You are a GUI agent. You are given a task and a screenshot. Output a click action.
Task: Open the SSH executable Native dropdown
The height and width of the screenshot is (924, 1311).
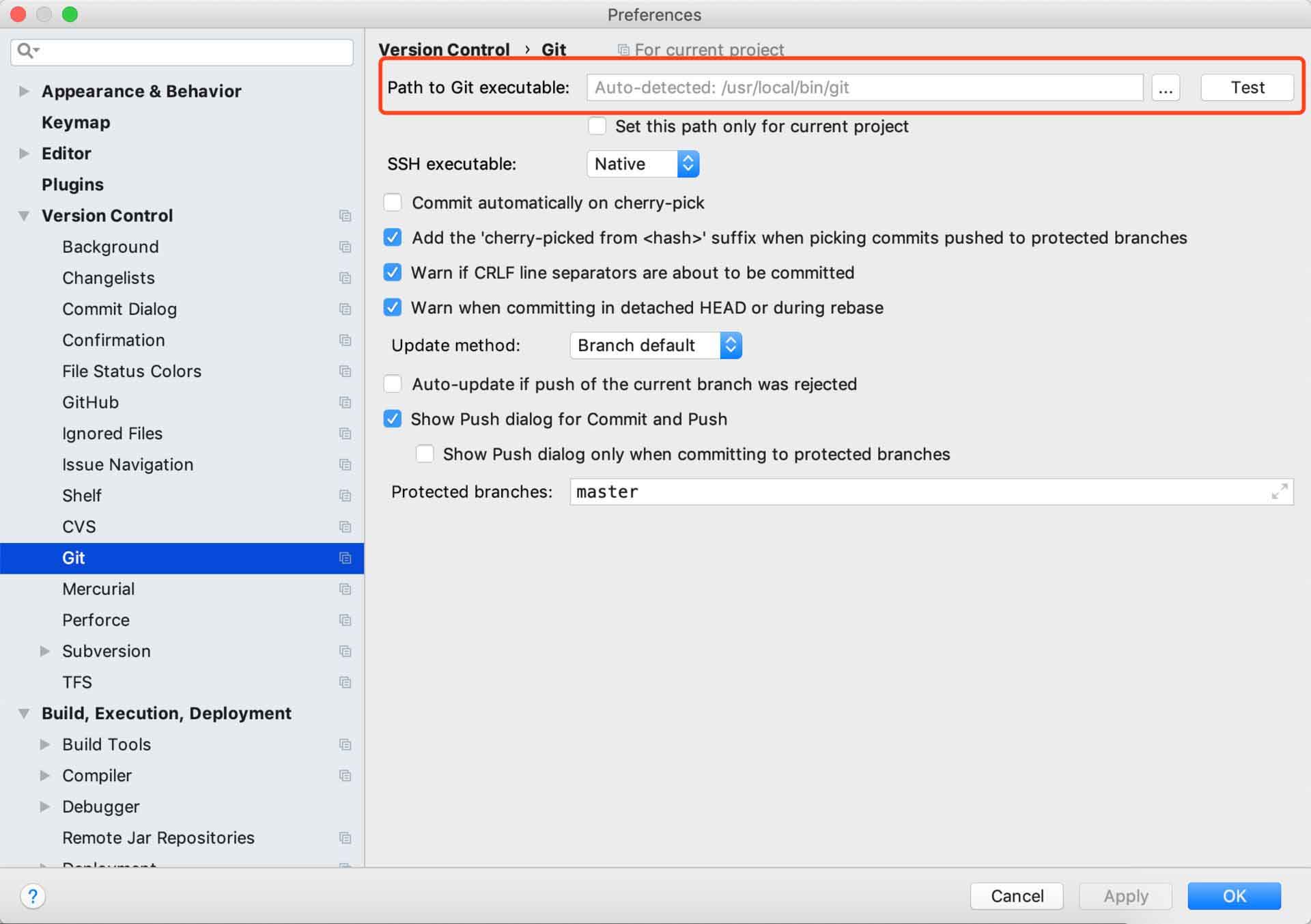(x=643, y=164)
